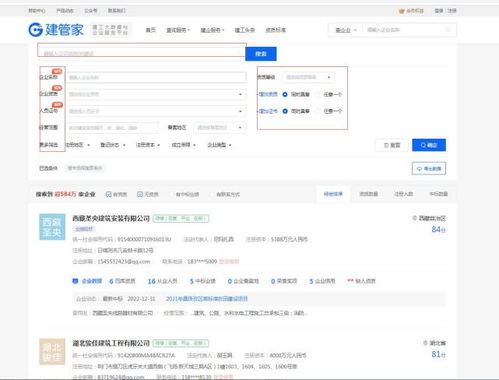This screenshot has height=380, width=499.
Task: Click the blue 搜索 button
Action: coord(261,54)
